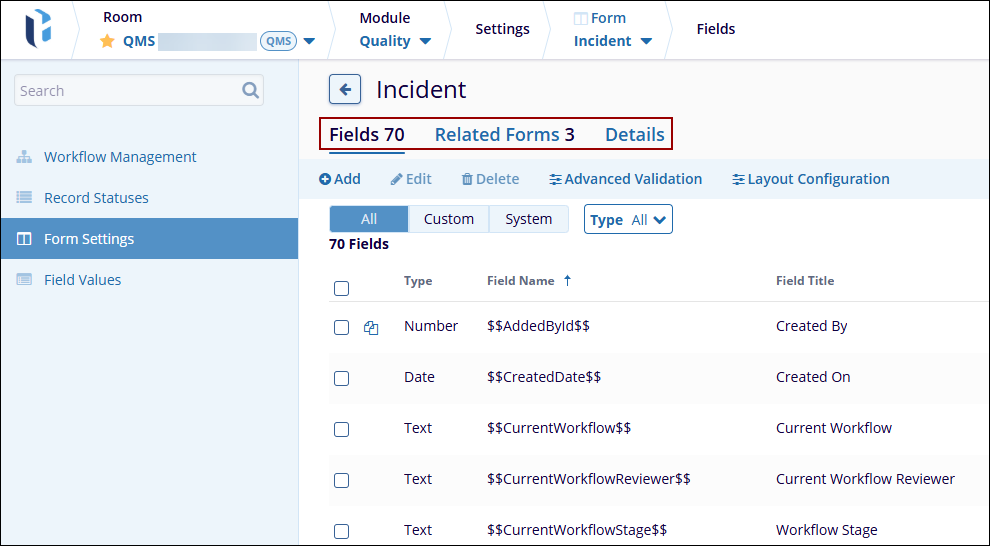
Task: Check the $$CreatedDate$$ row checkbox
Action: (x=342, y=378)
